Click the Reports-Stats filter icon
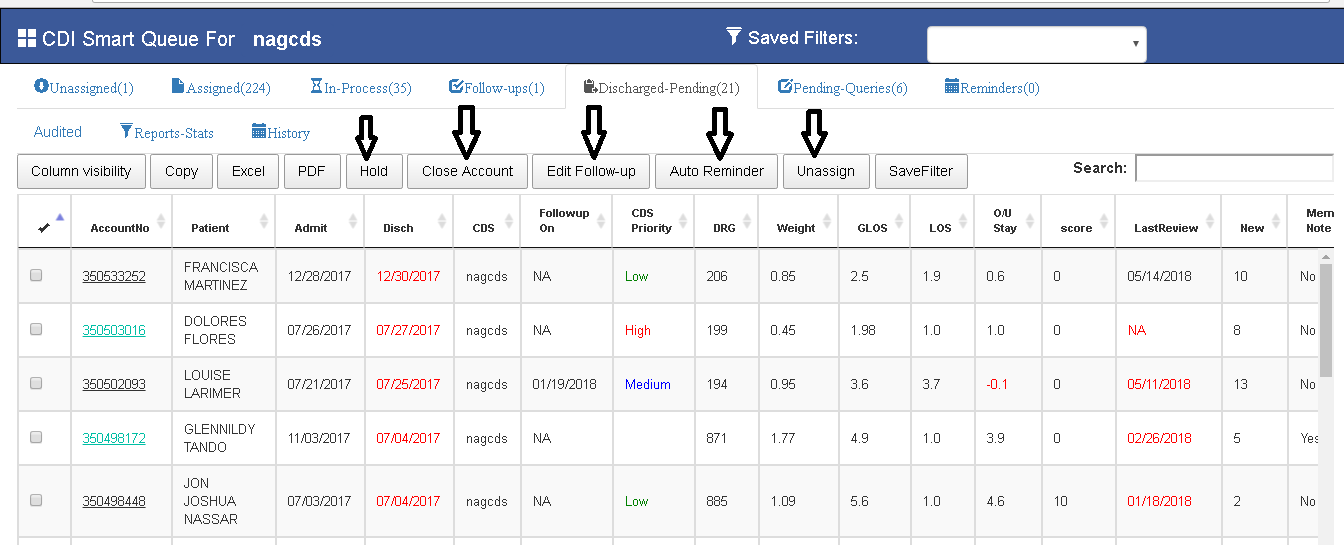 tap(126, 131)
